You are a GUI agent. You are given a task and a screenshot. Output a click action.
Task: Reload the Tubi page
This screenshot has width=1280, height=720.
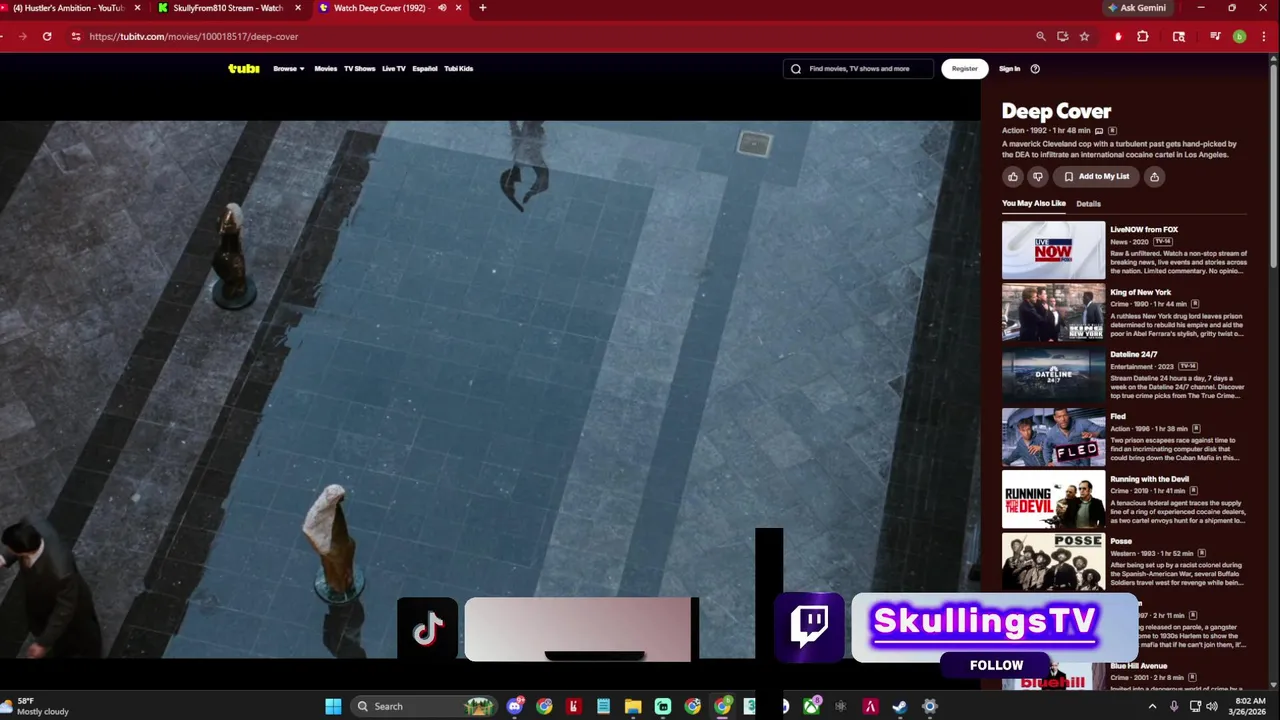click(x=47, y=36)
